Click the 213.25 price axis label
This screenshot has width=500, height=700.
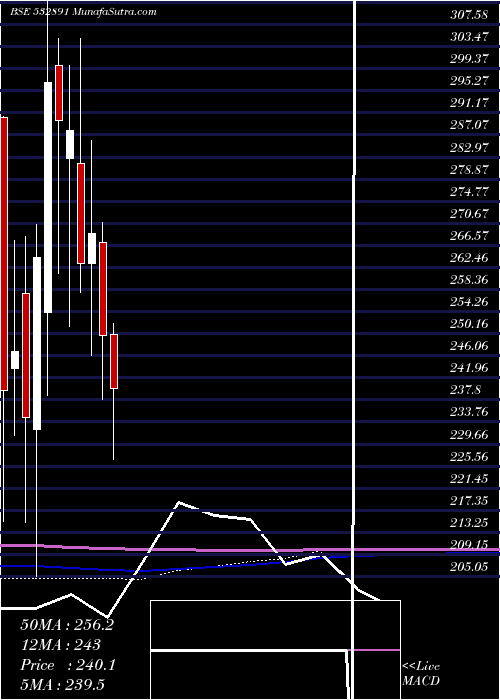point(468,523)
